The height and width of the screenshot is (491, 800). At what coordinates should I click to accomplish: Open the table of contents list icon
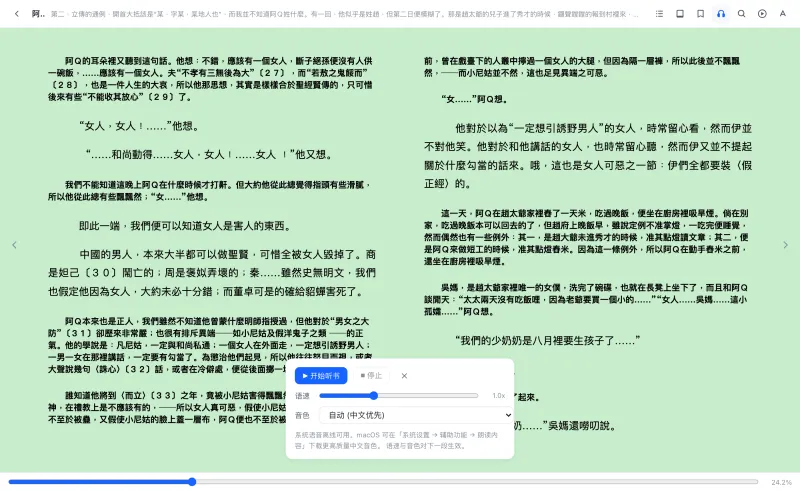[x=659, y=14]
